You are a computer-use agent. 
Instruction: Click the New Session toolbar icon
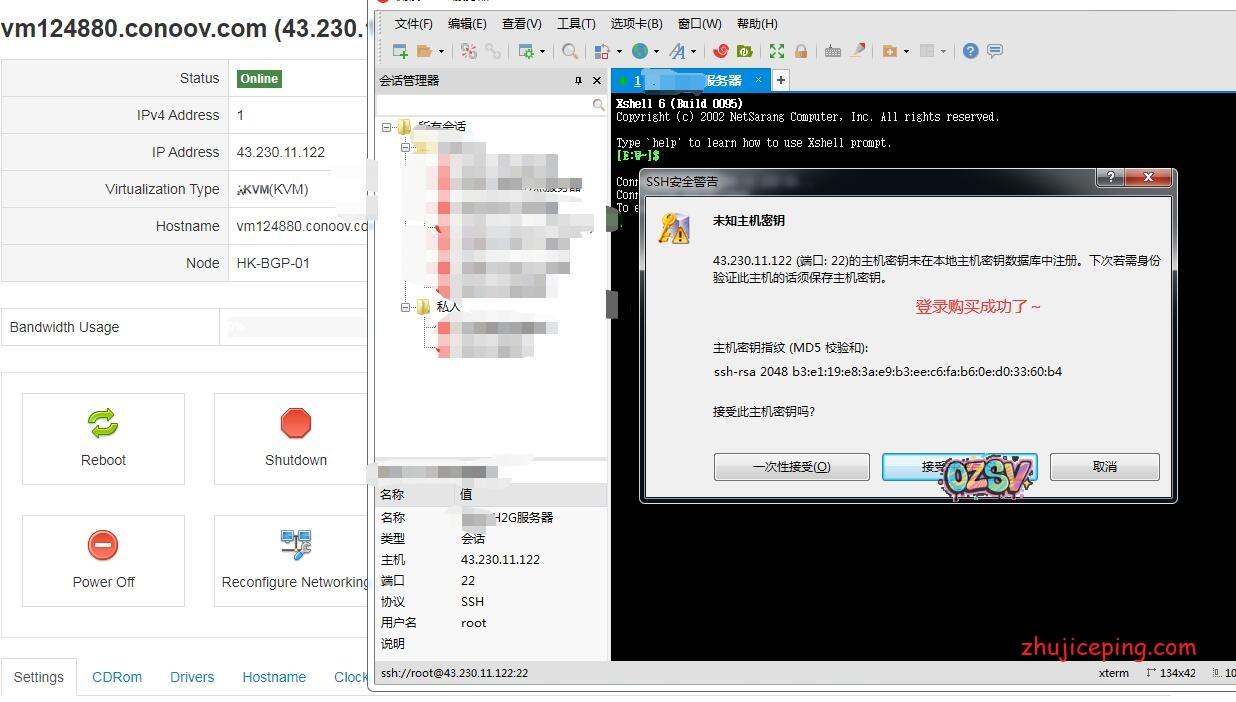[x=400, y=51]
